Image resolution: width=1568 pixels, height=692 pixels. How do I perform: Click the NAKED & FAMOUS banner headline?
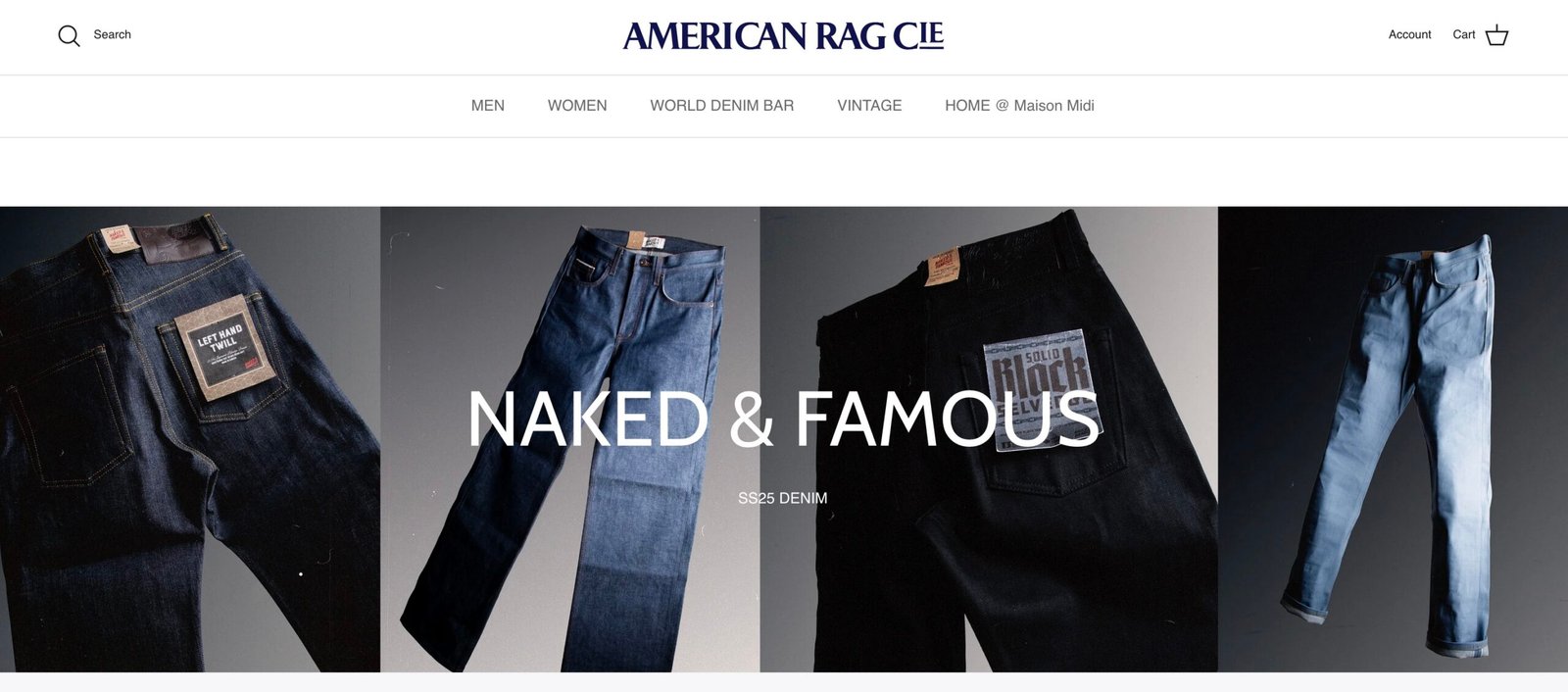click(x=783, y=420)
